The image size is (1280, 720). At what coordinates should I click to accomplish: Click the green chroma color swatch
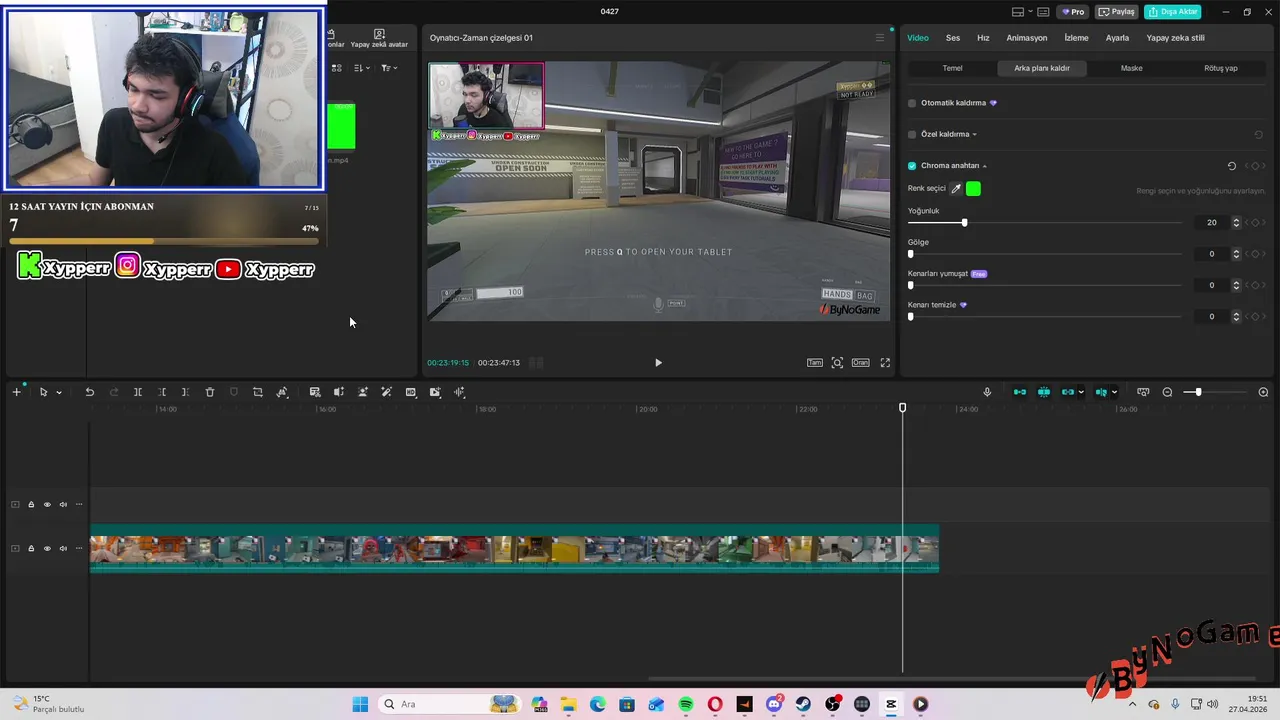974,189
